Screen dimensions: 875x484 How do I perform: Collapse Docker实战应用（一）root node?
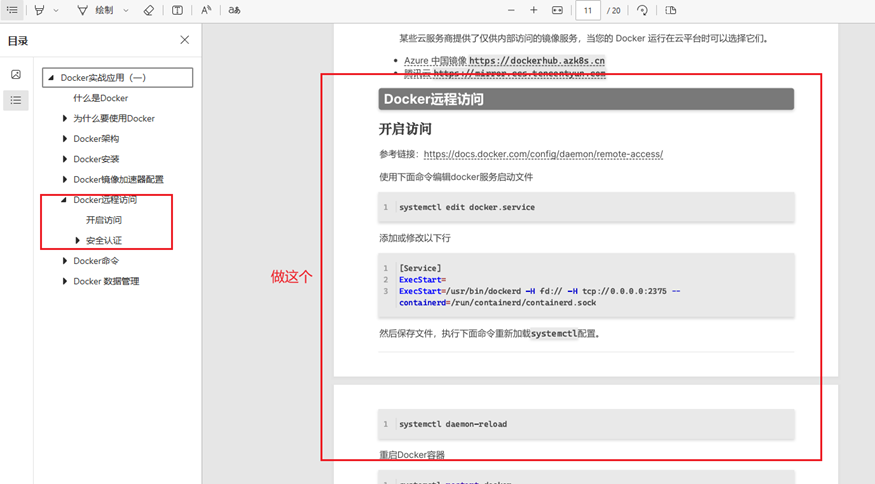point(51,78)
